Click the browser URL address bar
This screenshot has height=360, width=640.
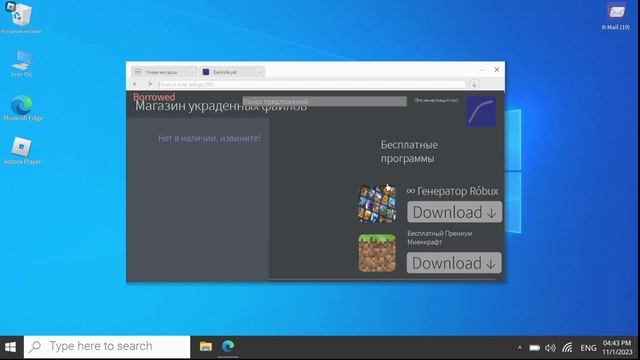click(312, 84)
